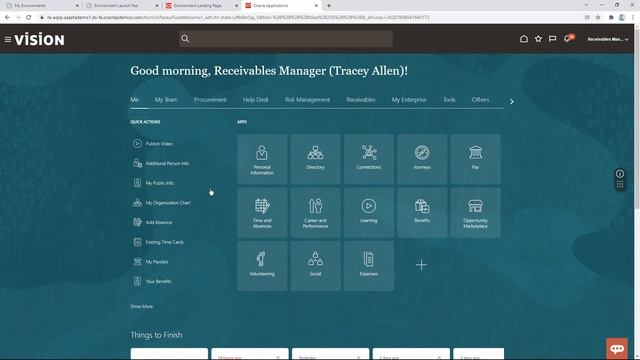Open the hamburger navigator menu
The width and height of the screenshot is (640, 360).
click(8, 40)
